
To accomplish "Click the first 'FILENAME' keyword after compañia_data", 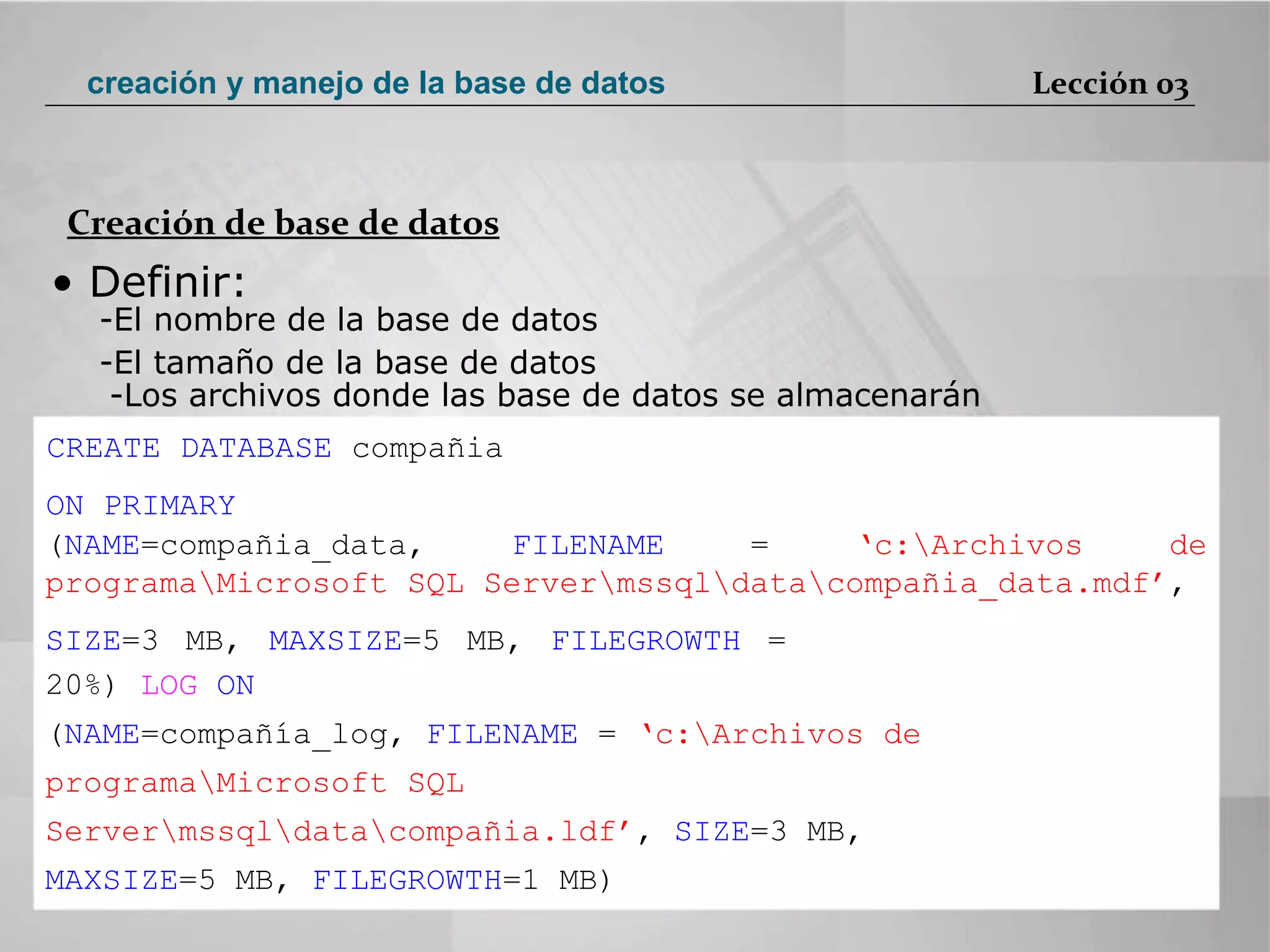I will tap(588, 545).
